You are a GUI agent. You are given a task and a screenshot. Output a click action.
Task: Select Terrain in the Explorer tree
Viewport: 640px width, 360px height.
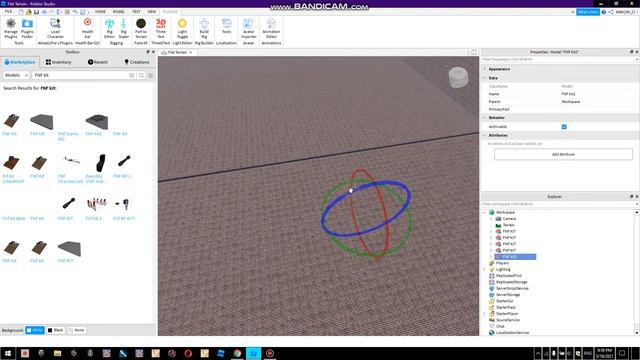coord(508,225)
